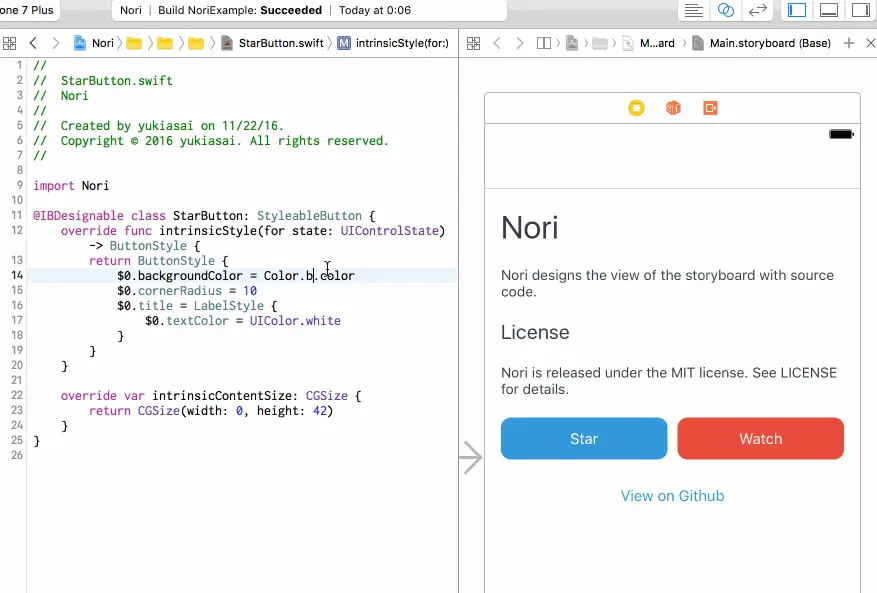This screenshot has height=593, width=877.
Task: Click line number 22 in the gutter
Action: (x=17, y=396)
